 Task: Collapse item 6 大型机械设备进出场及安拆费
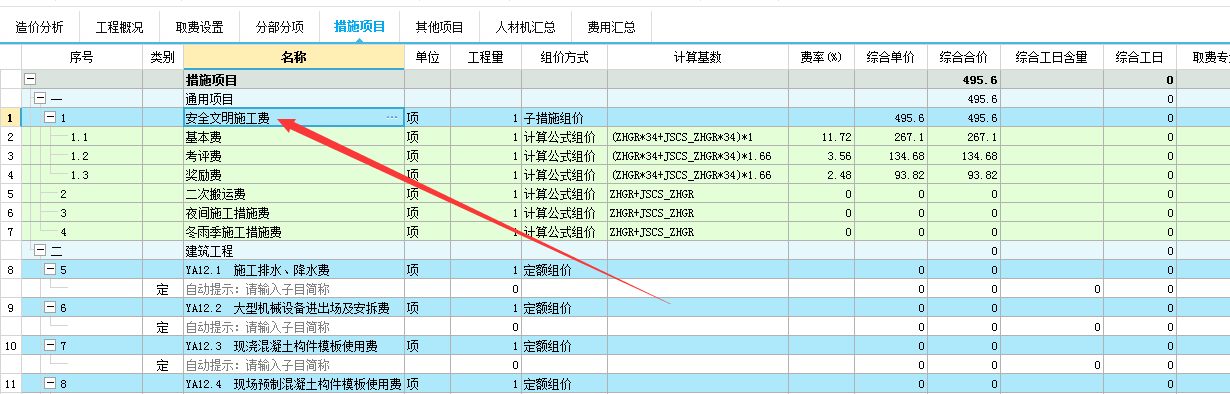[50, 308]
